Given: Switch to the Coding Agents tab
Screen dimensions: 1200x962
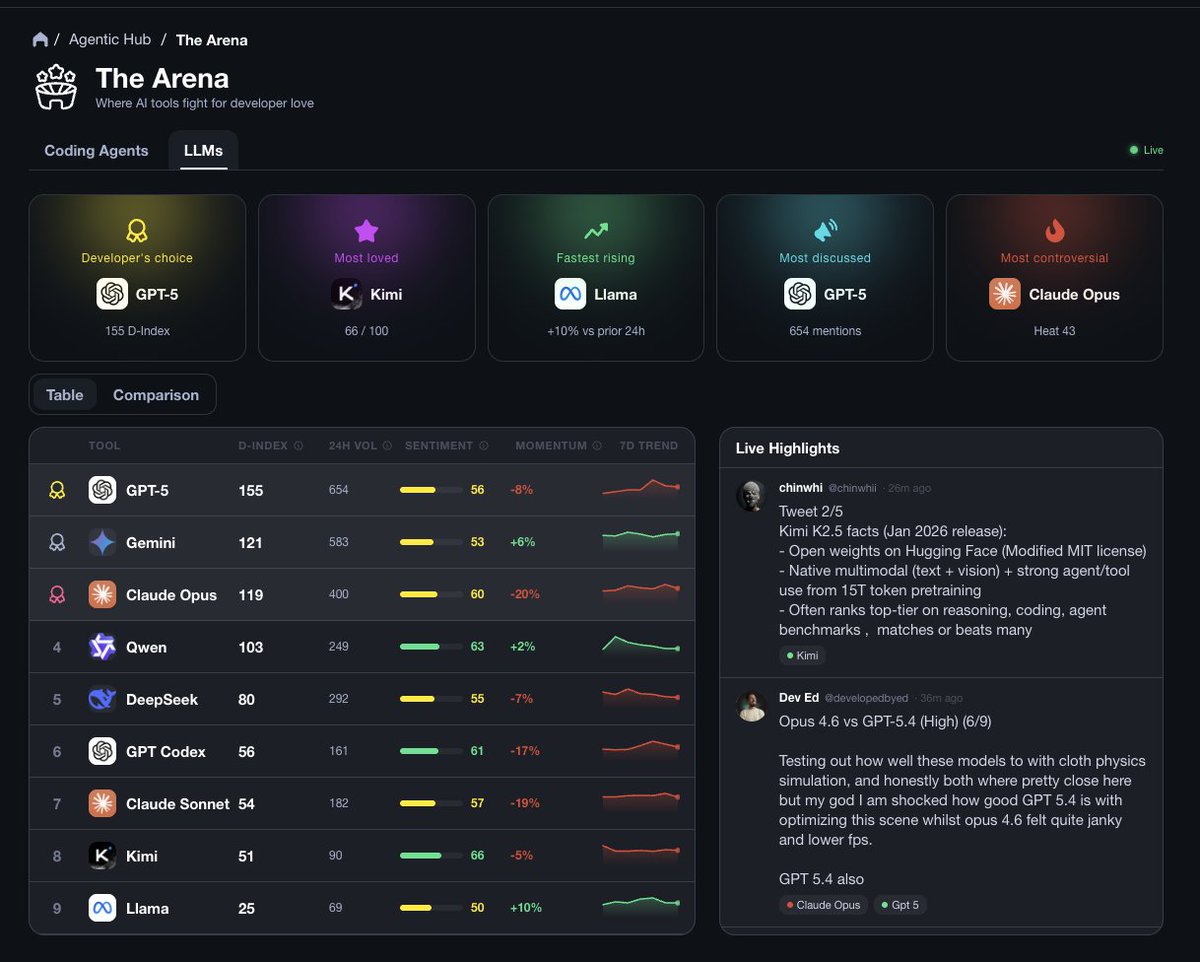Looking at the screenshot, I should [96, 151].
